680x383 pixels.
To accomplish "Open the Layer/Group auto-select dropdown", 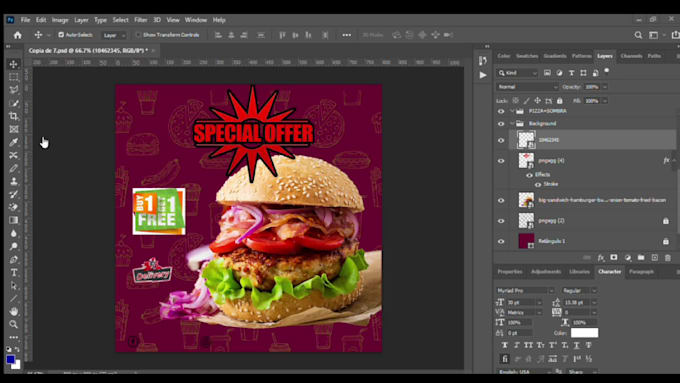I will coord(114,35).
